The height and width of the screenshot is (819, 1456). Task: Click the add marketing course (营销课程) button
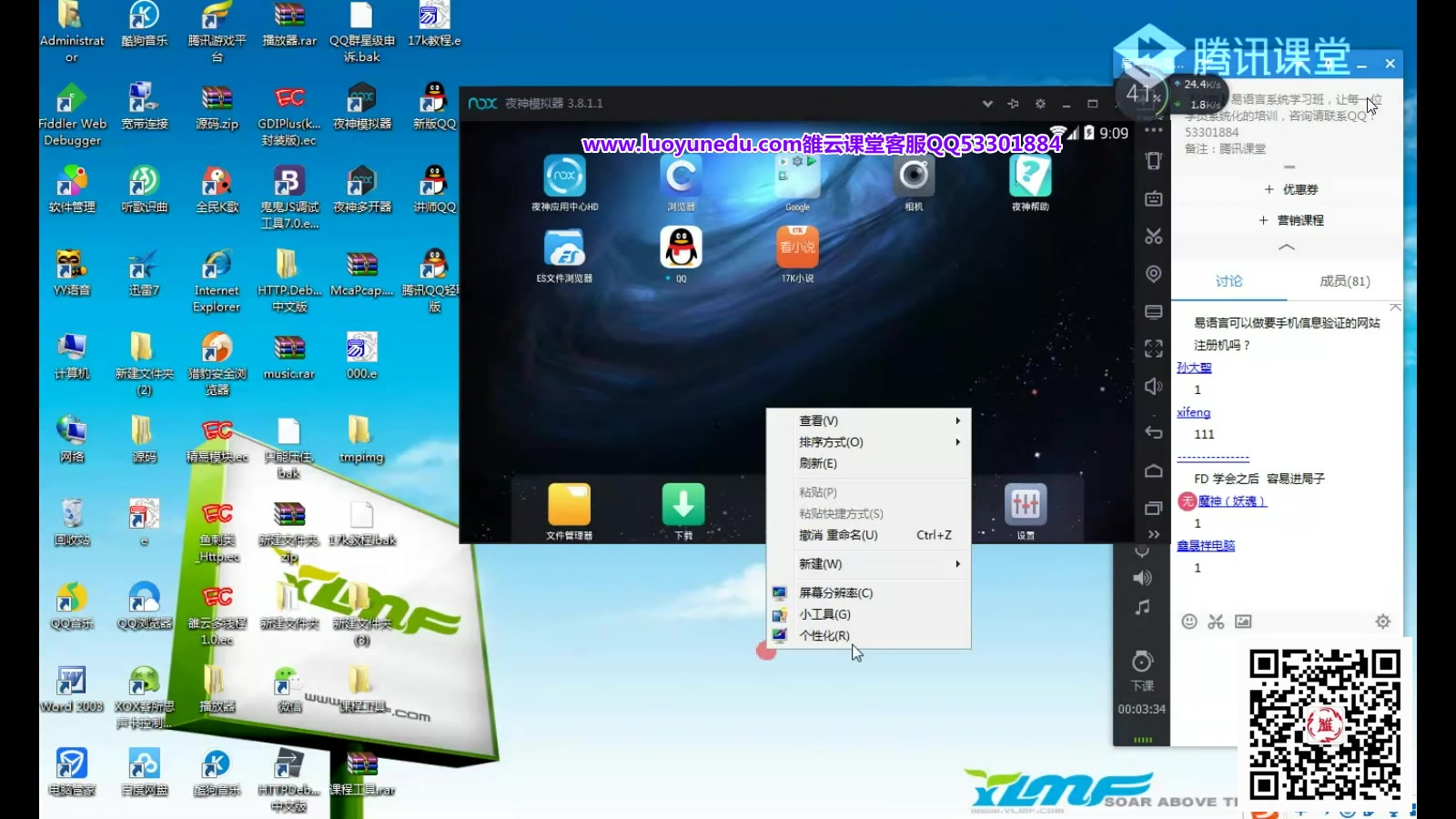(x=1290, y=220)
